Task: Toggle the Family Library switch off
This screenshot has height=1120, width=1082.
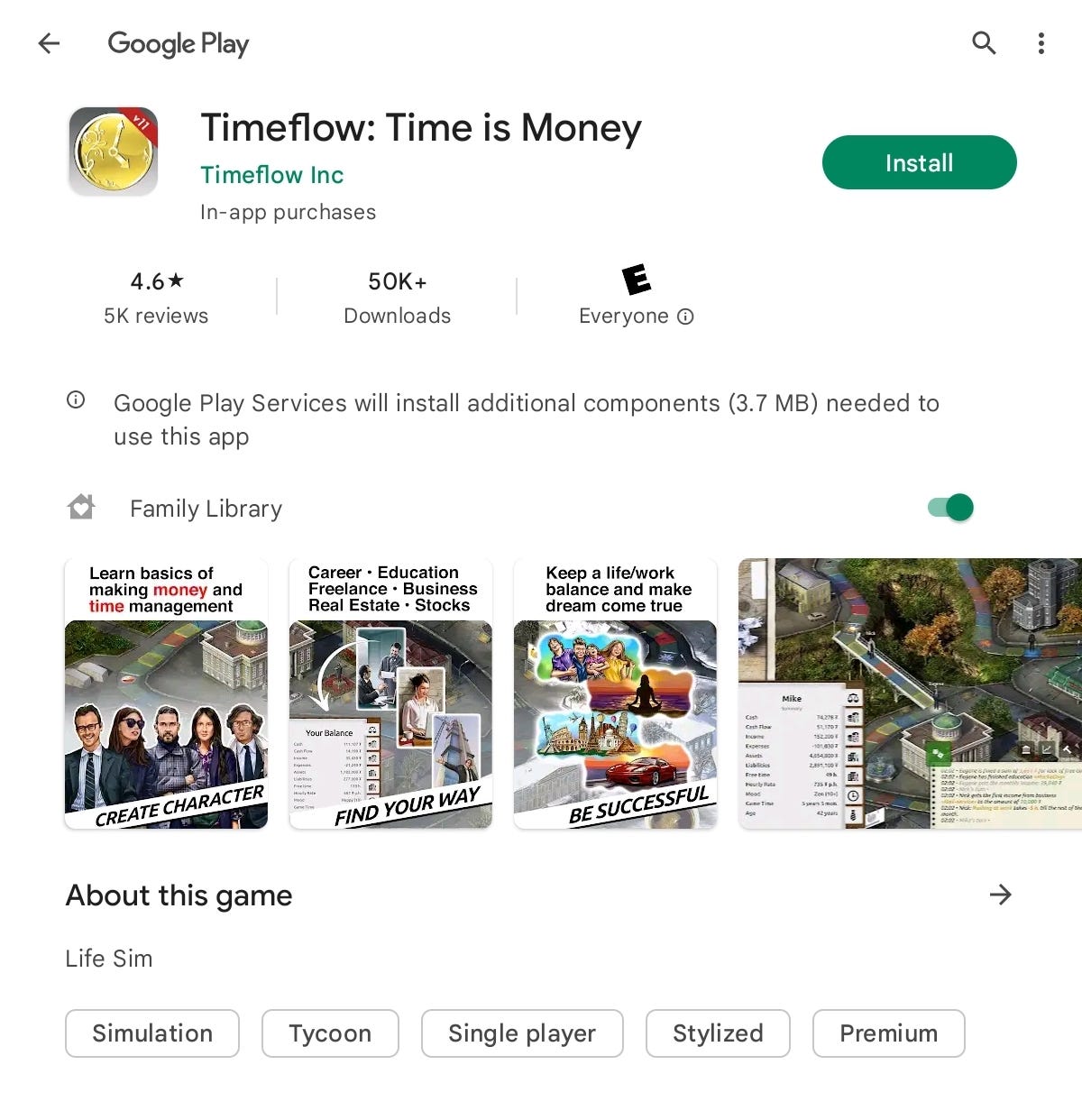Action: coord(951,508)
